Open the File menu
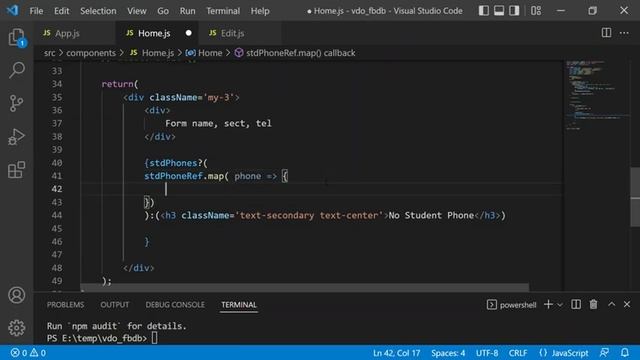 36,11
